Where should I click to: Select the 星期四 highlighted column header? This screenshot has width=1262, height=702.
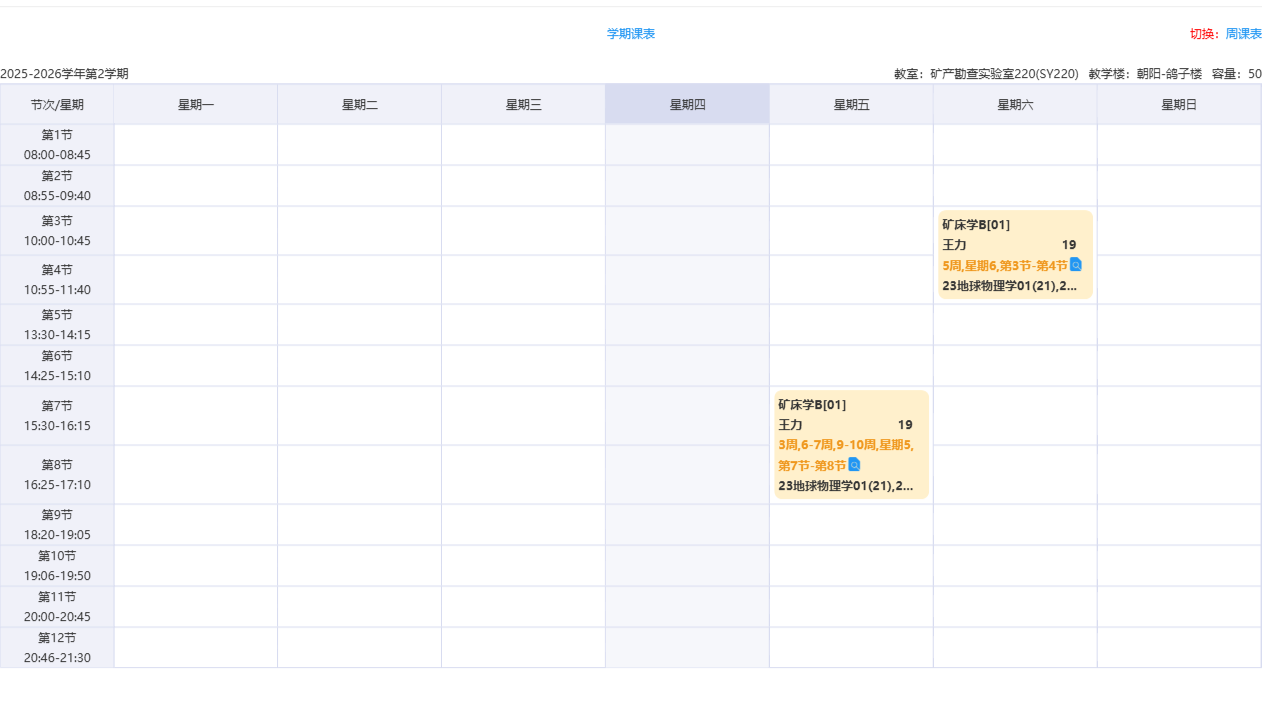[x=687, y=104]
